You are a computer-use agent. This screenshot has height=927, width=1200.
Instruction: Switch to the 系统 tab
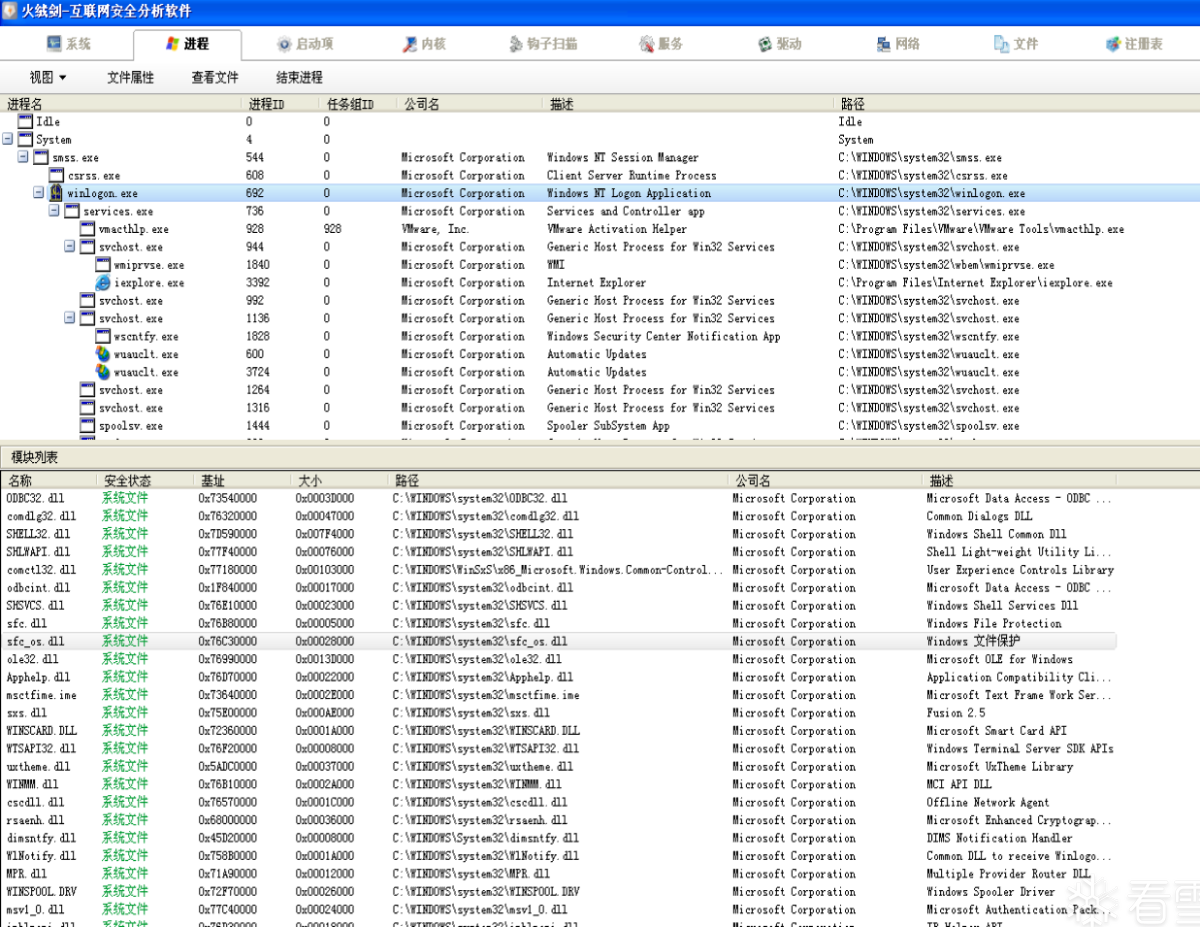pyautogui.click(x=68, y=44)
